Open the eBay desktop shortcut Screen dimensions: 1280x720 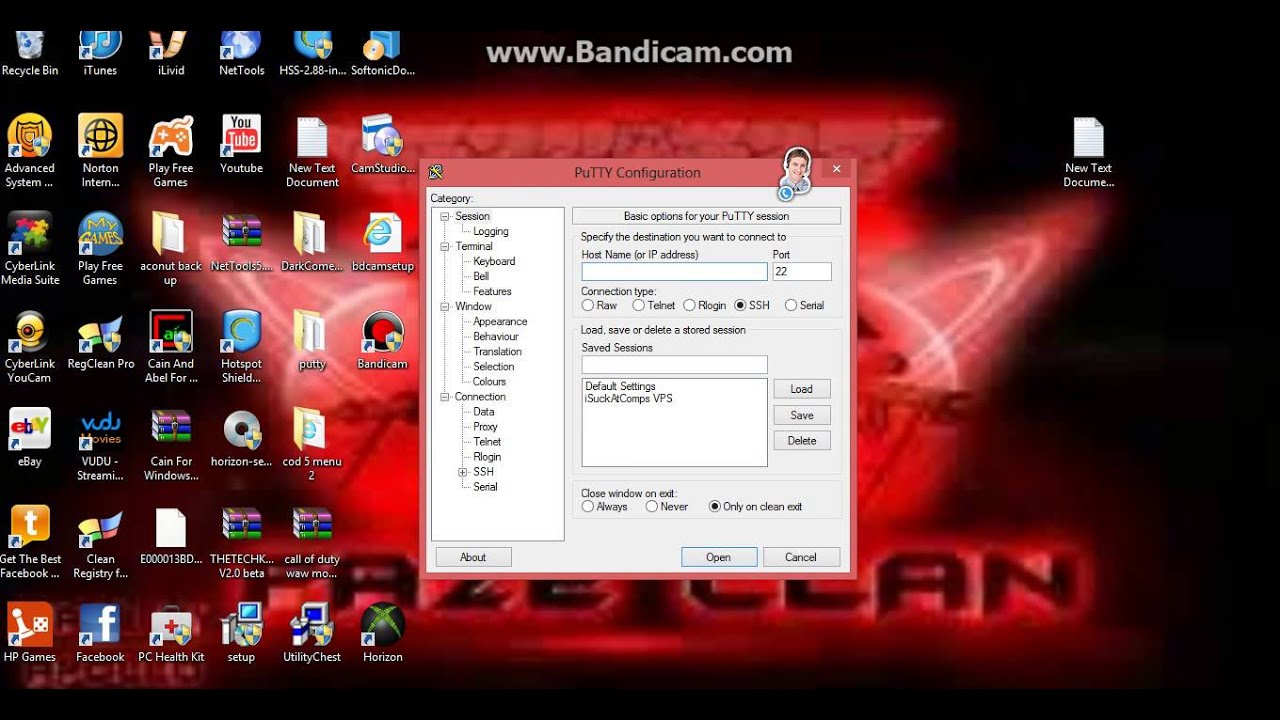(x=30, y=438)
